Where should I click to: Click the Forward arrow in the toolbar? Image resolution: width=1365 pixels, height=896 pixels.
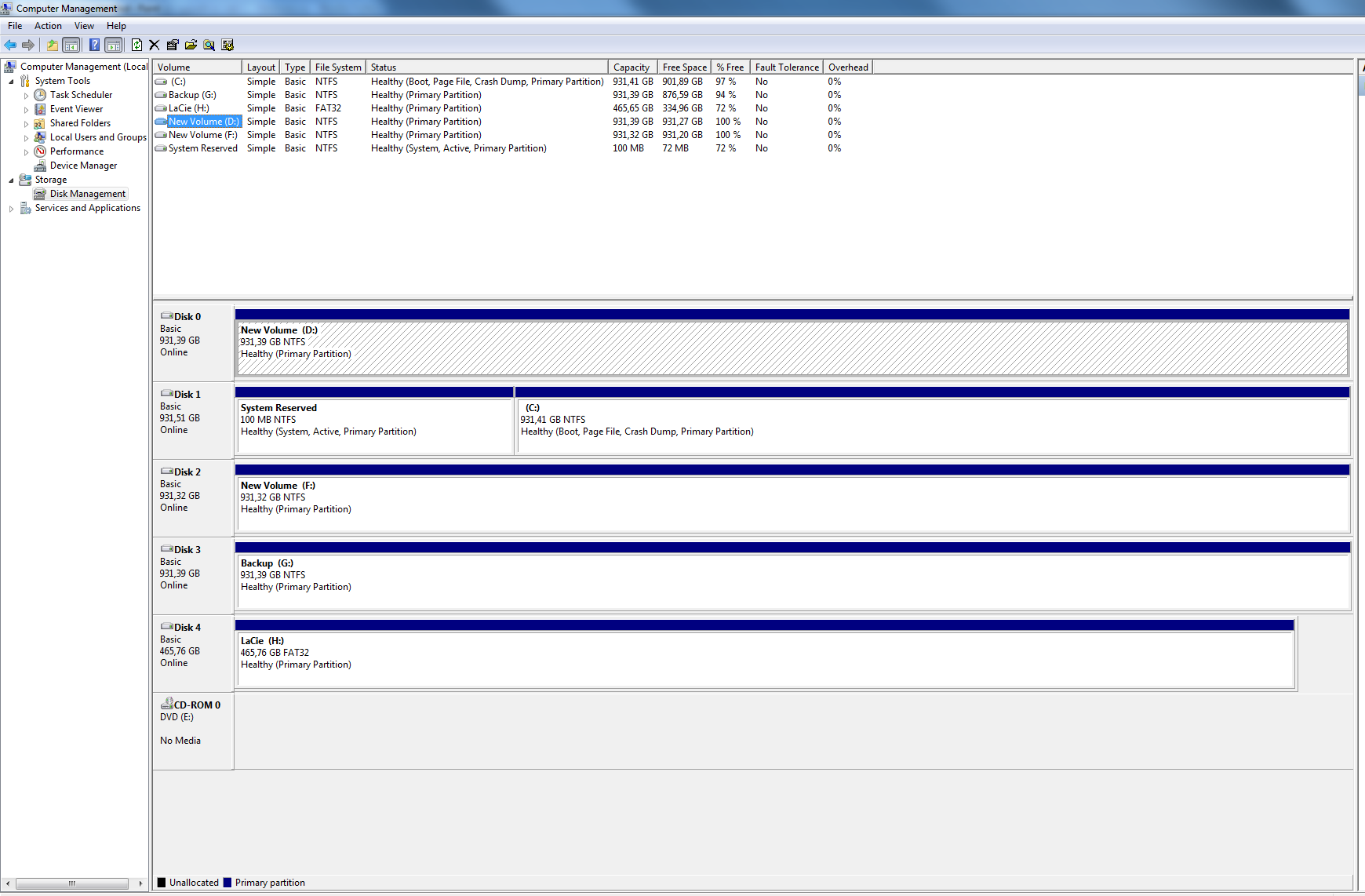(28, 45)
